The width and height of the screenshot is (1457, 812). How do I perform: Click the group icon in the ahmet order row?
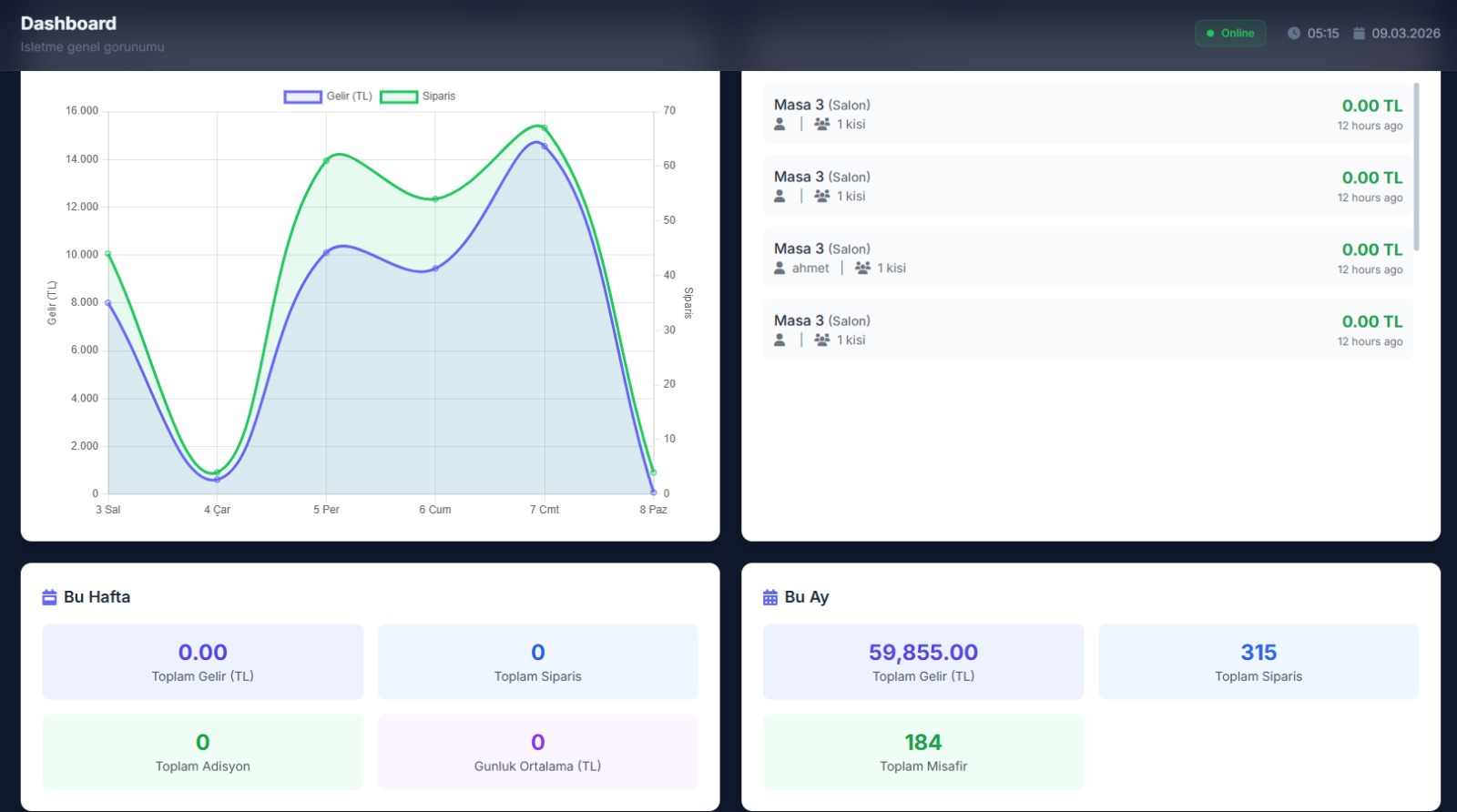[x=862, y=268]
